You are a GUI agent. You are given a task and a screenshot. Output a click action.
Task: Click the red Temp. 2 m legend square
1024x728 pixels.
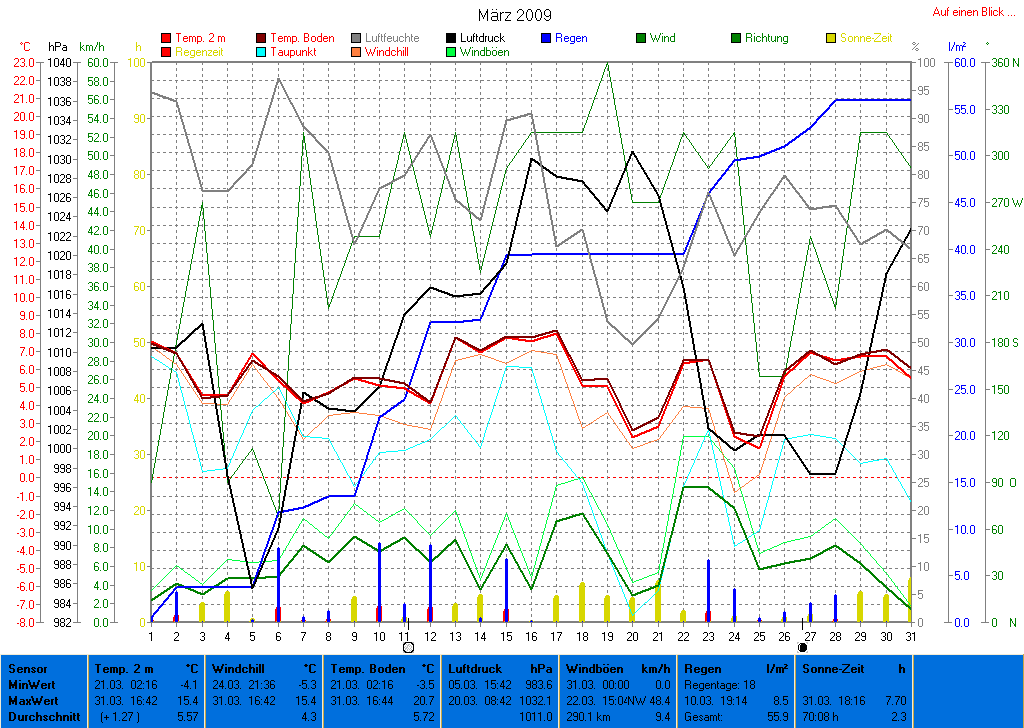pyautogui.click(x=166, y=39)
